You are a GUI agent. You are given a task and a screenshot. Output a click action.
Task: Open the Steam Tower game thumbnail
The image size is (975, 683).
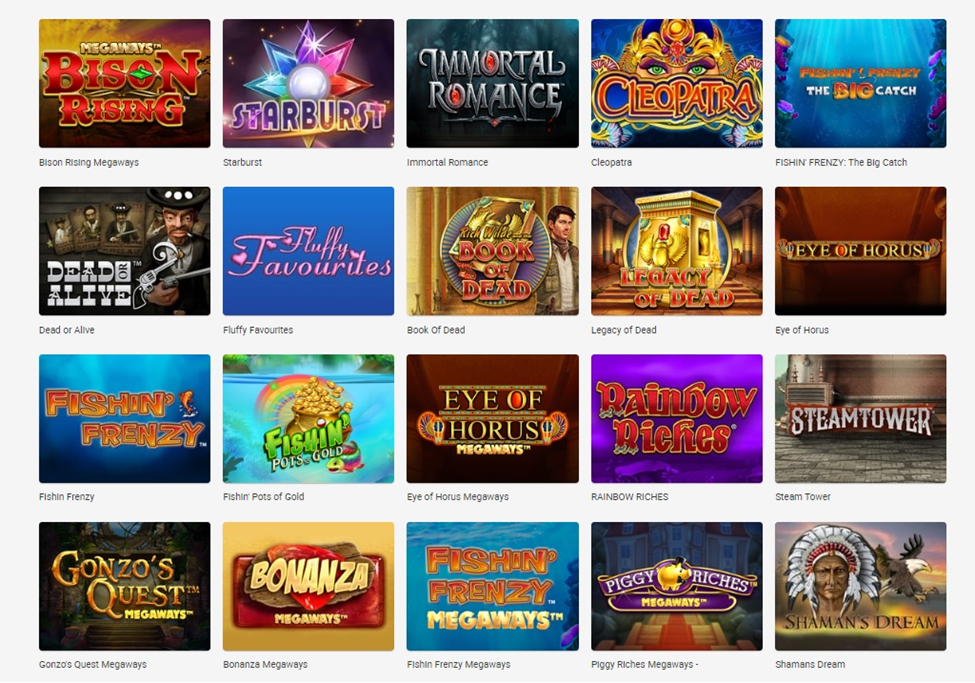click(x=861, y=419)
